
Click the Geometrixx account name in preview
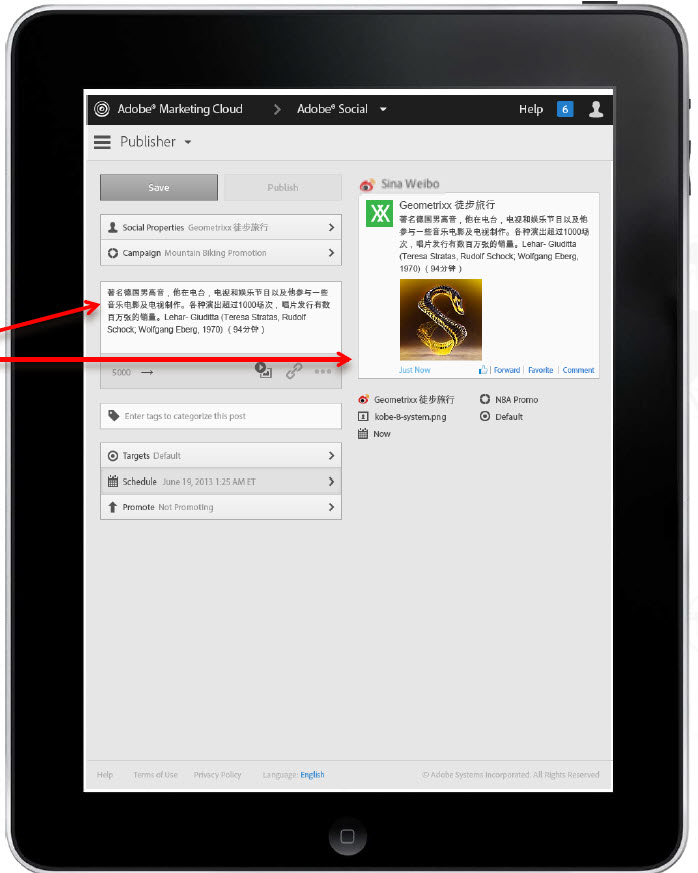click(447, 205)
